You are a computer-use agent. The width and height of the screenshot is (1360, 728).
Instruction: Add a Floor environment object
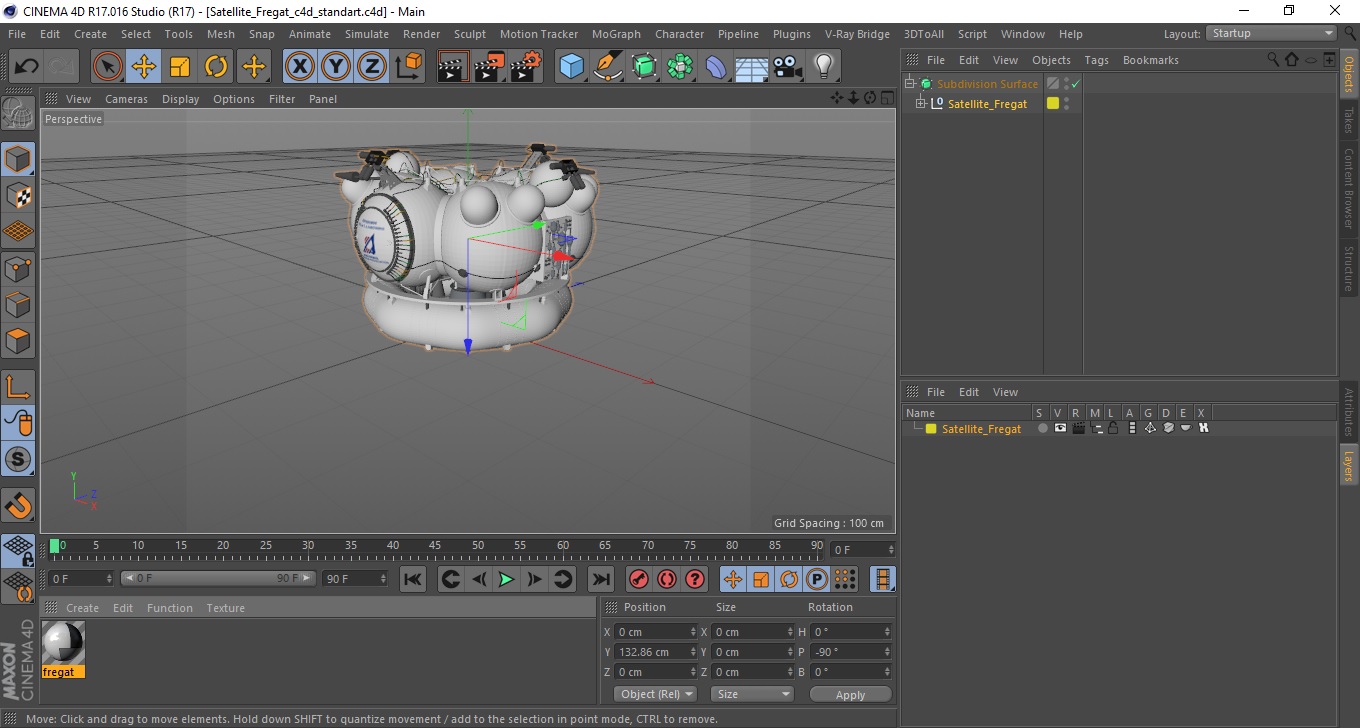752,67
